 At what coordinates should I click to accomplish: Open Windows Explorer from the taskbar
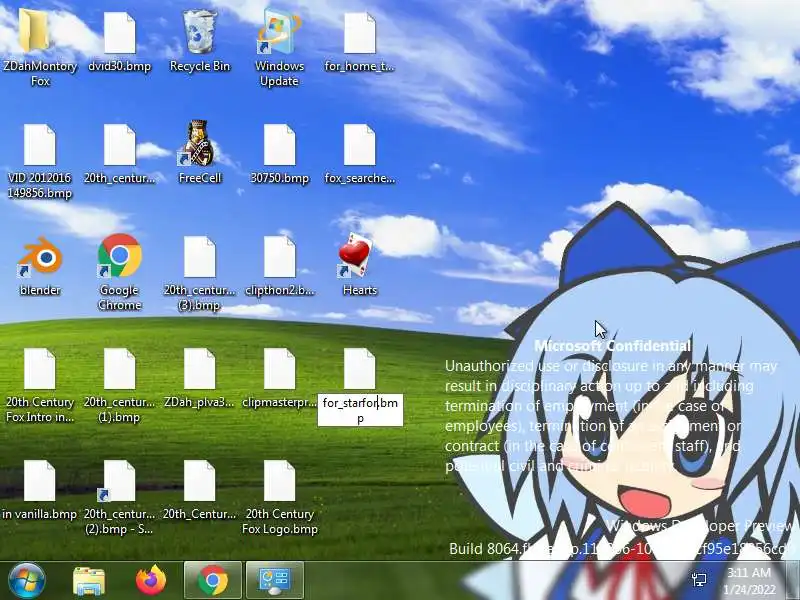click(x=89, y=581)
